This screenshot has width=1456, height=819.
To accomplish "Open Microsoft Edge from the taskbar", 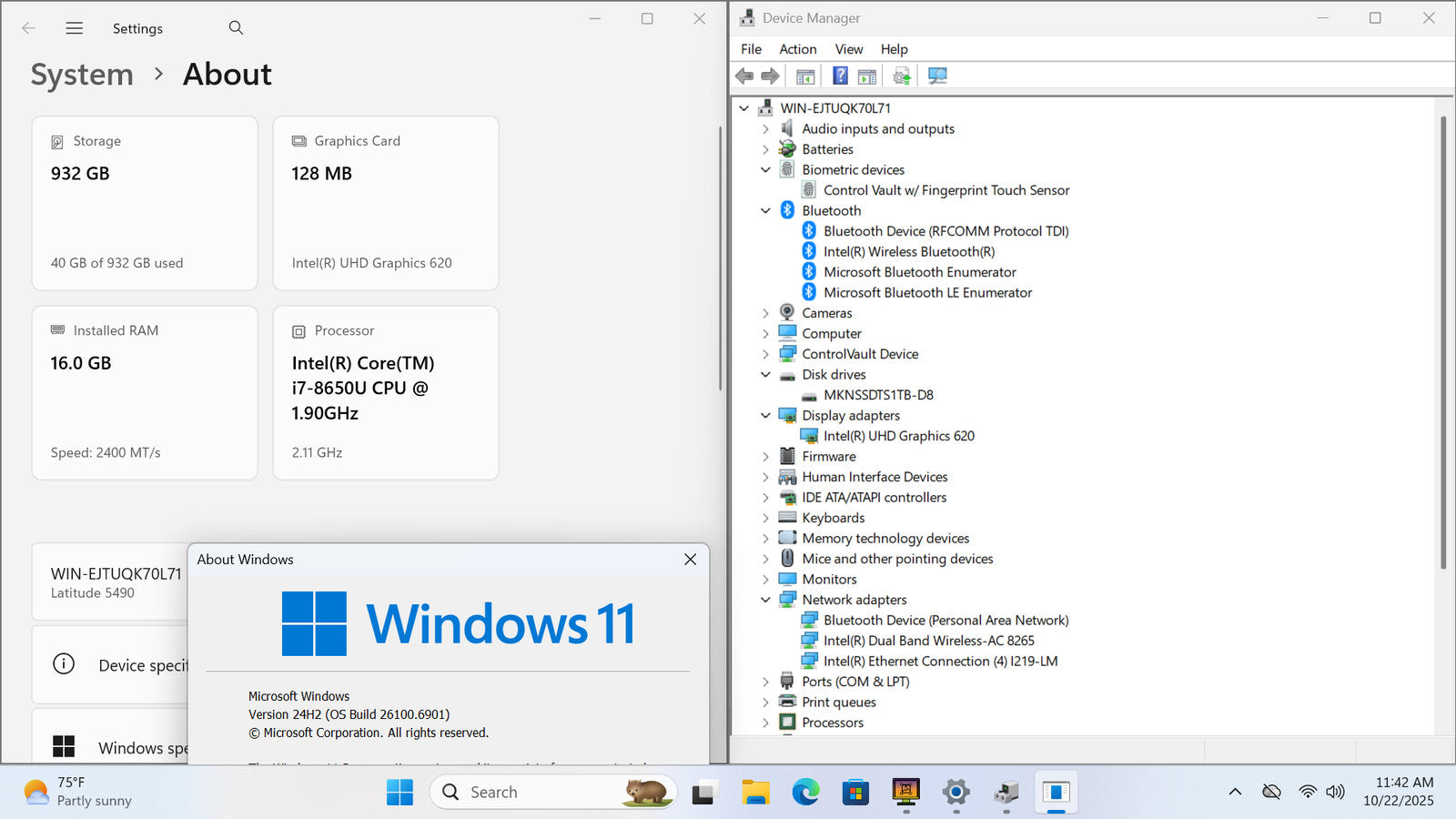I will point(805,793).
